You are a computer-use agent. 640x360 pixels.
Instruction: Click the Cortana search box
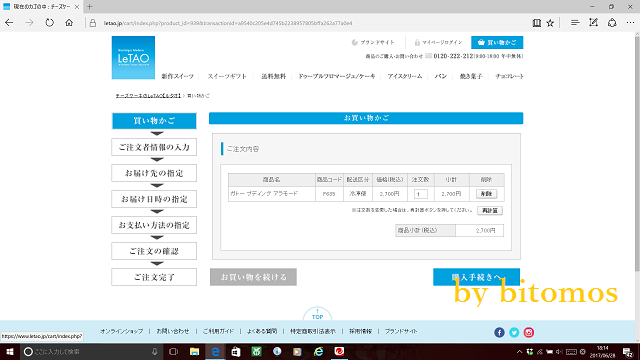tap(91, 351)
